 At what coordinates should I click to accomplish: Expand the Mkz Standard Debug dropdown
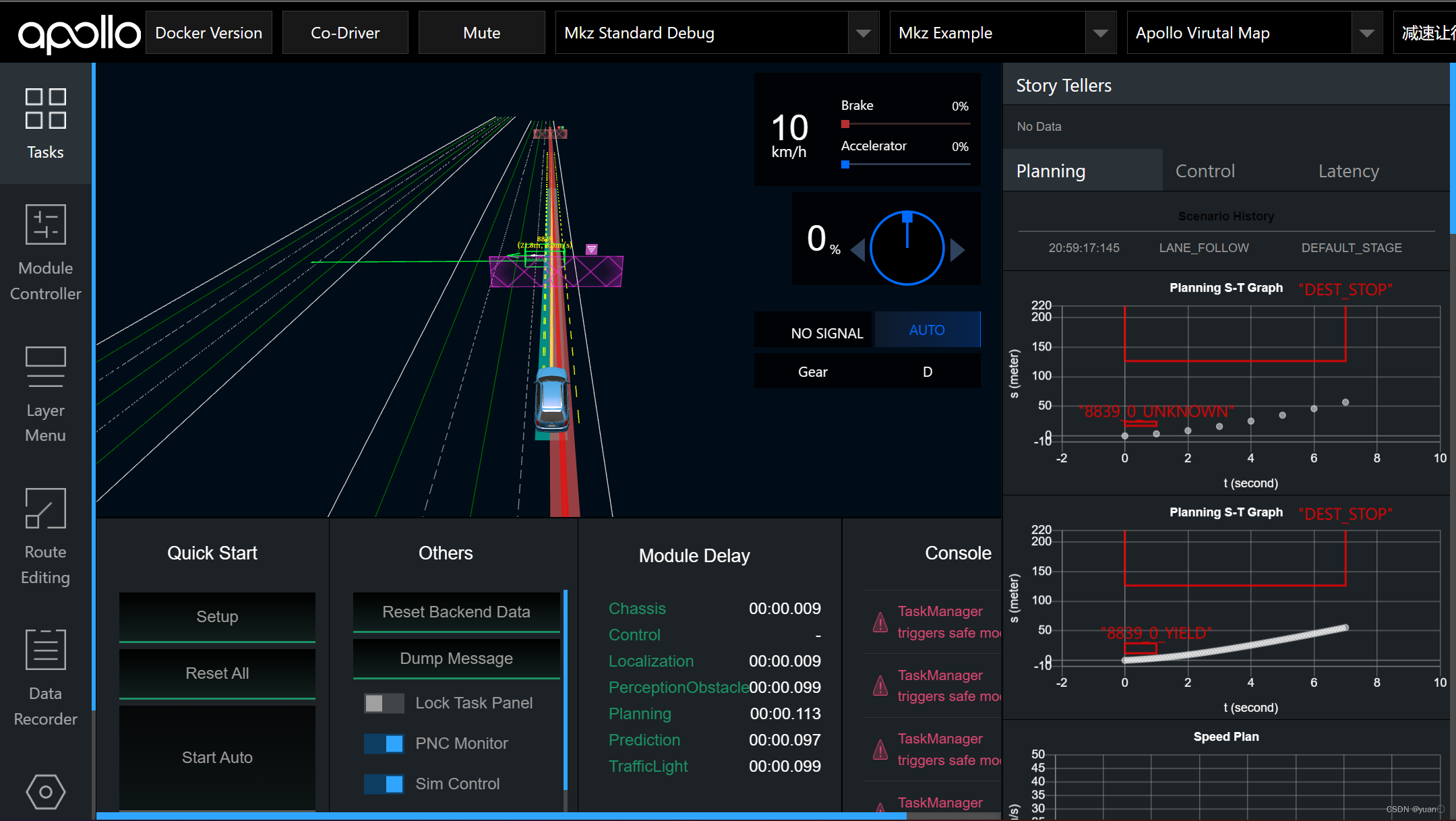coord(863,33)
